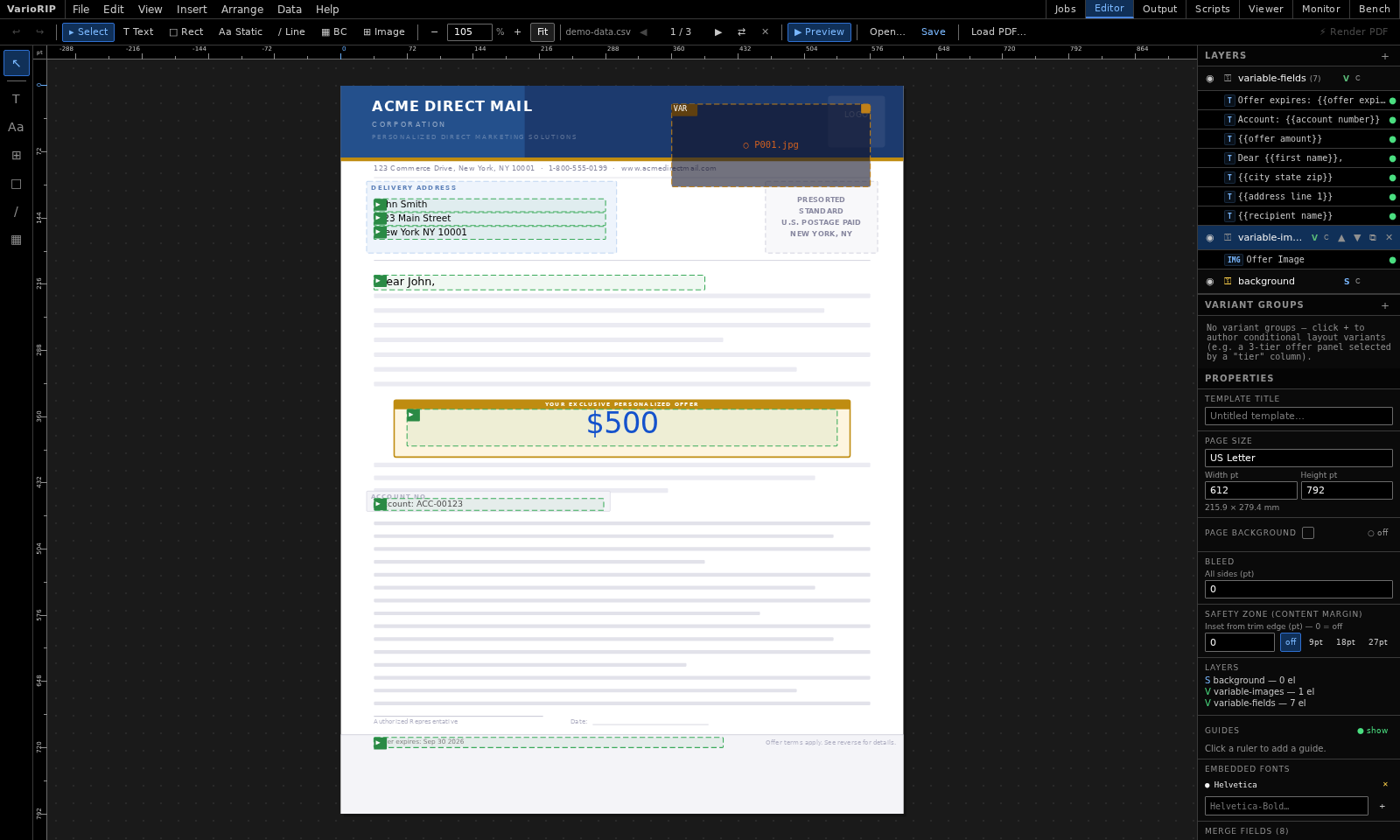Click the Preview button

pyautogui.click(x=819, y=32)
